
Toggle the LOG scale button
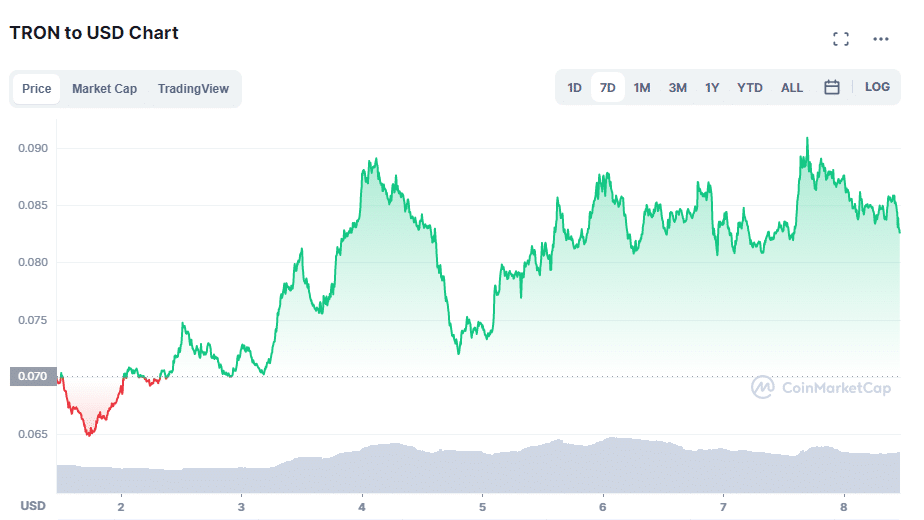point(877,87)
